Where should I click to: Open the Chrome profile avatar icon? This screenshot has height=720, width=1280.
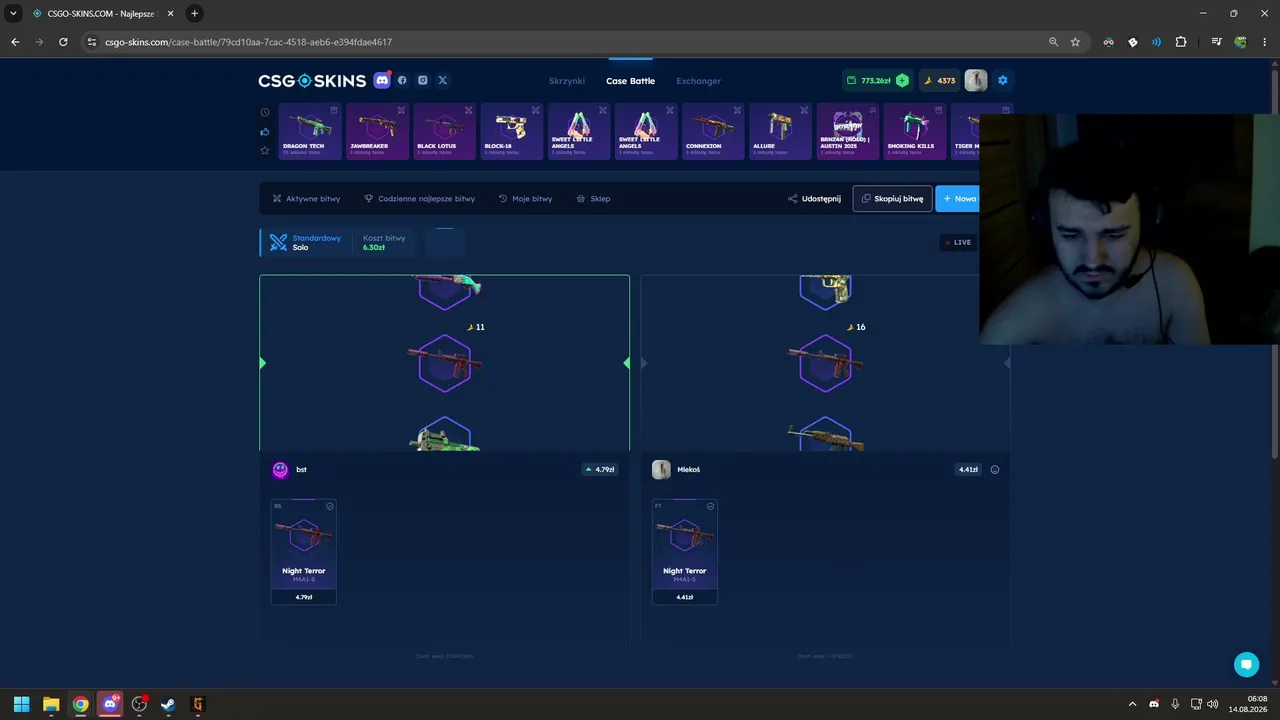[x=1240, y=42]
